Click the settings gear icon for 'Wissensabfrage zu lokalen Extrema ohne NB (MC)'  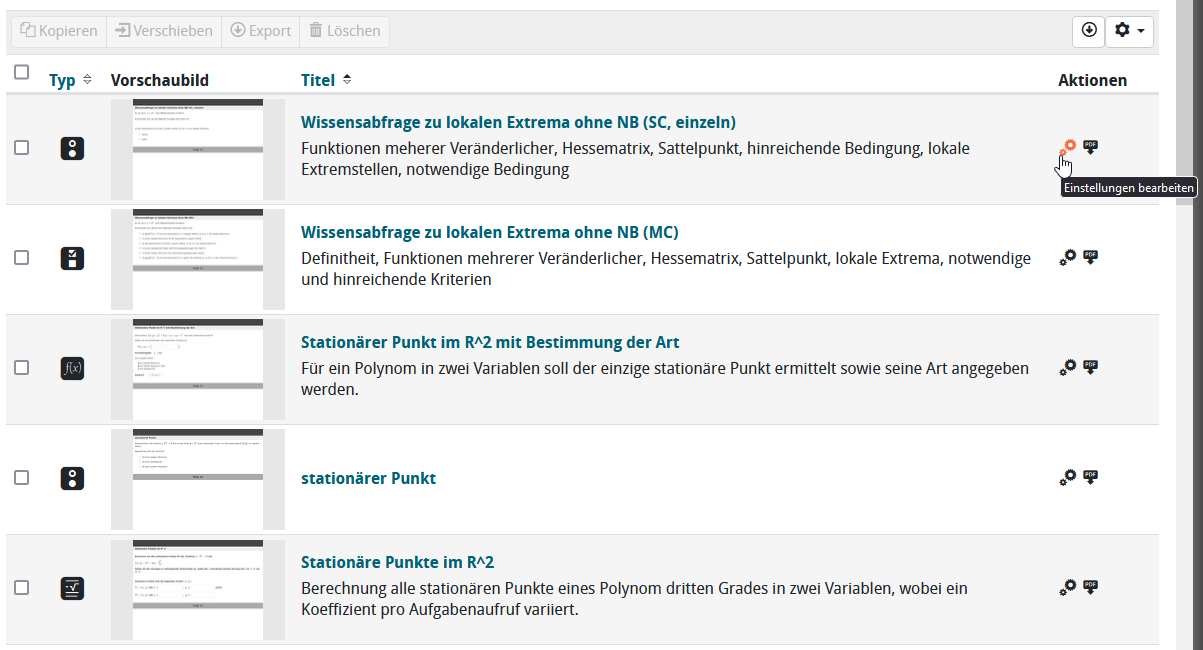(x=1068, y=257)
